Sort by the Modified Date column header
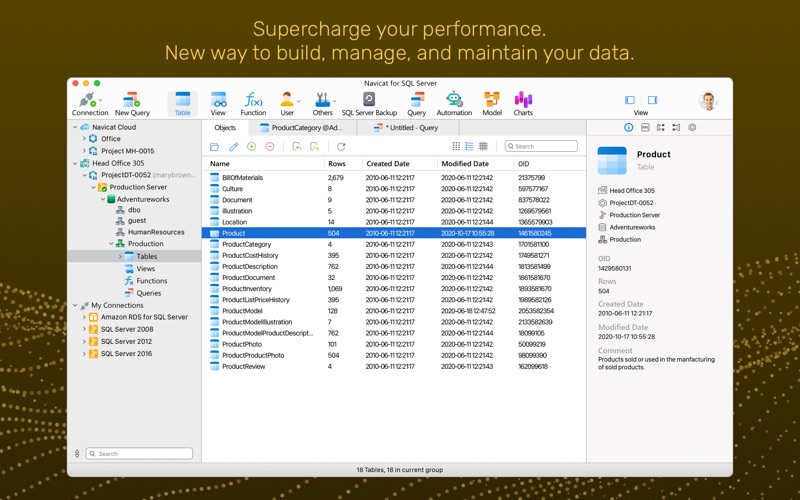Screen dimensions: 800x500 pyautogui.click(x=475, y=164)
